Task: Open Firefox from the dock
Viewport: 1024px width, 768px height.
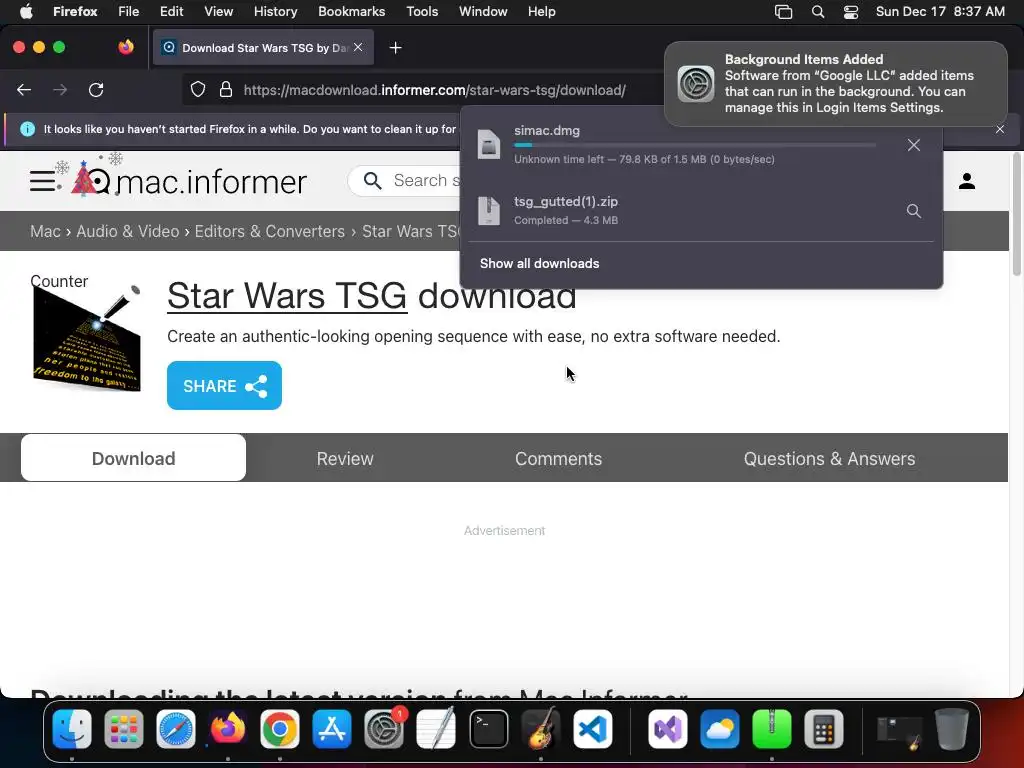Action: pos(228,729)
